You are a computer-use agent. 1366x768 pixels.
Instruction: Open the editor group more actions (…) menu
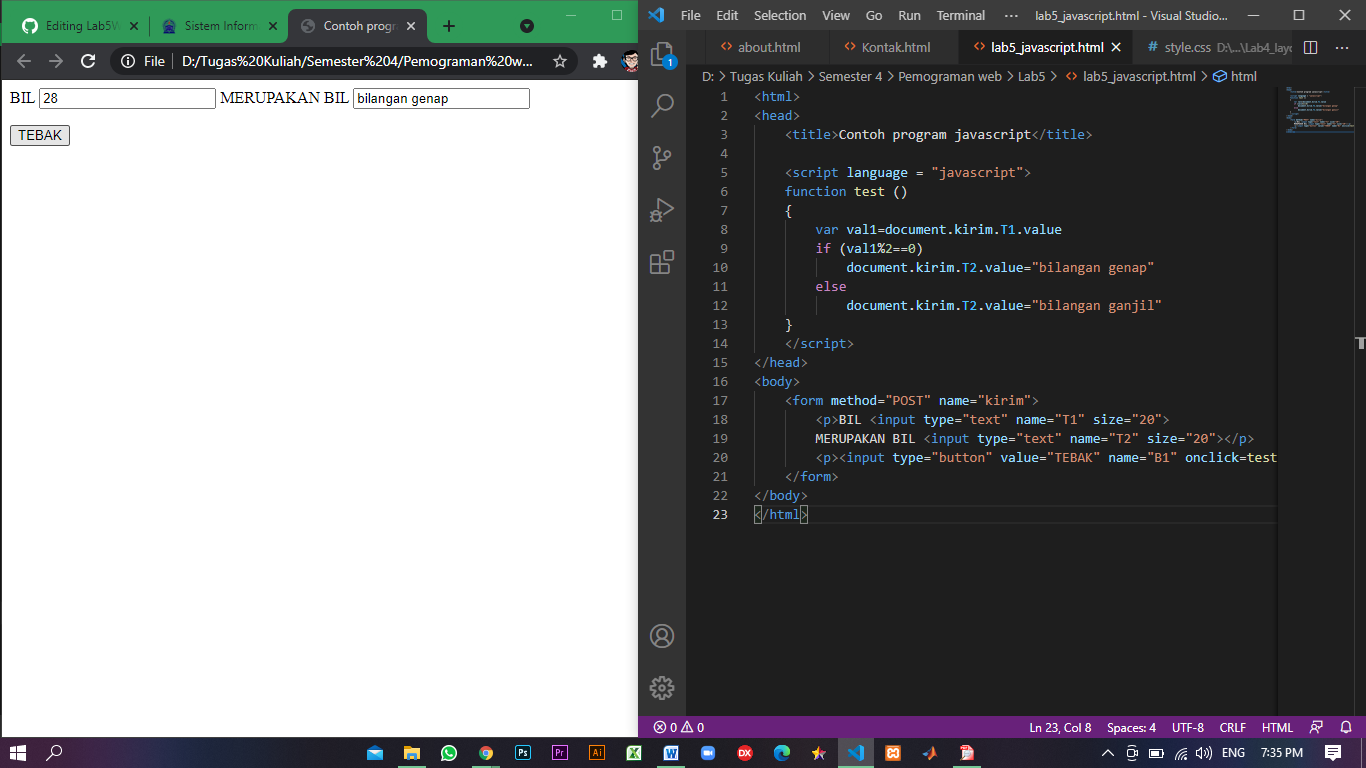[1343, 46]
